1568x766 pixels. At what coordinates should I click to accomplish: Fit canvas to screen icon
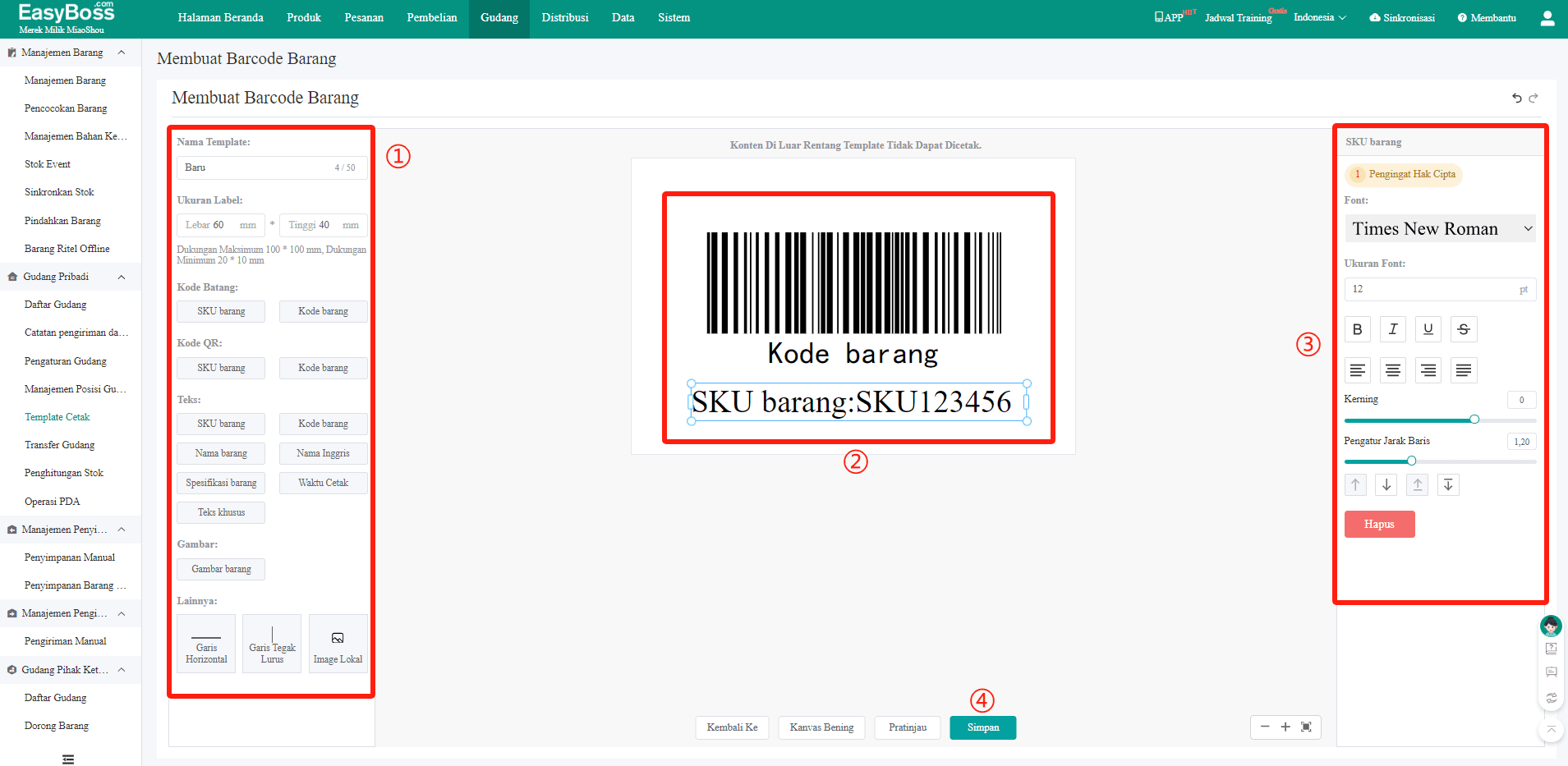(x=1306, y=727)
